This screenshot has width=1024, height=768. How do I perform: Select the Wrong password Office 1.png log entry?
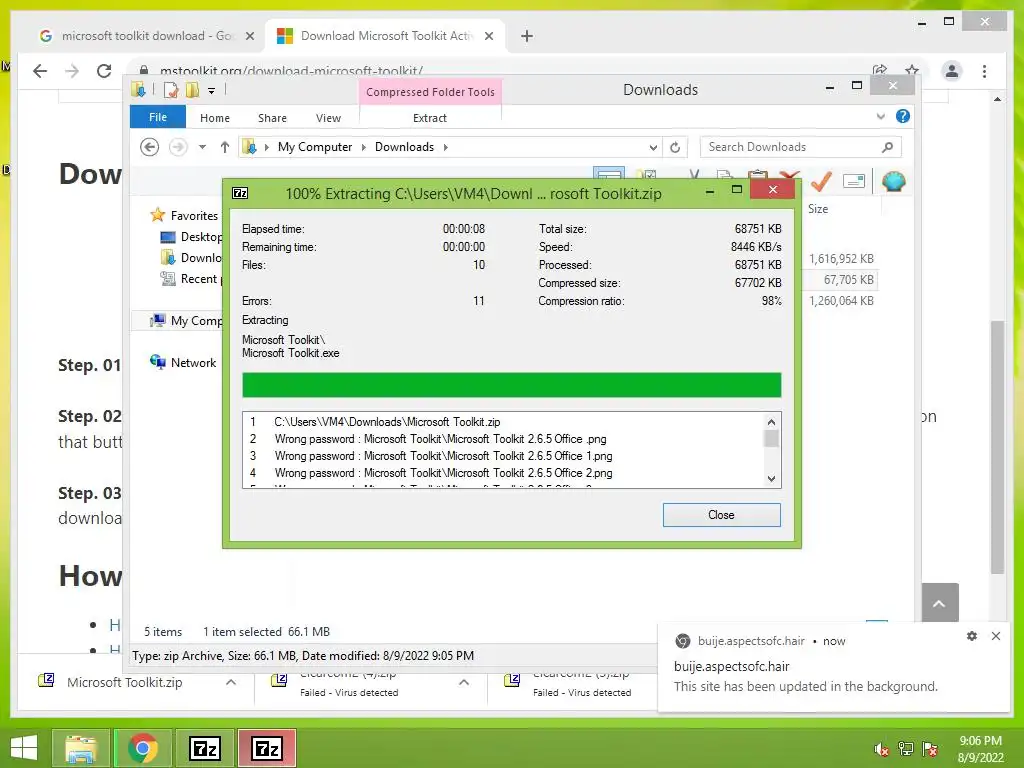(x=443, y=456)
